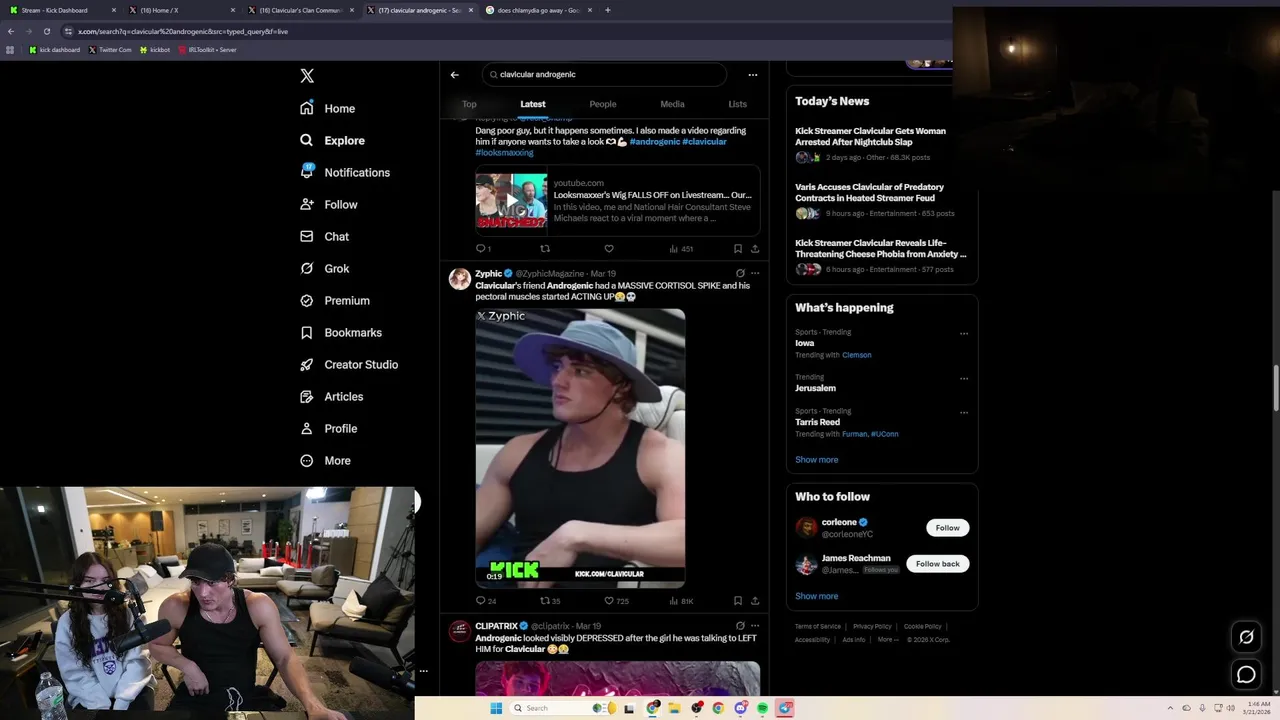
Task: Open Chat in the X sidebar
Action: pyautogui.click(x=325, y=236)
